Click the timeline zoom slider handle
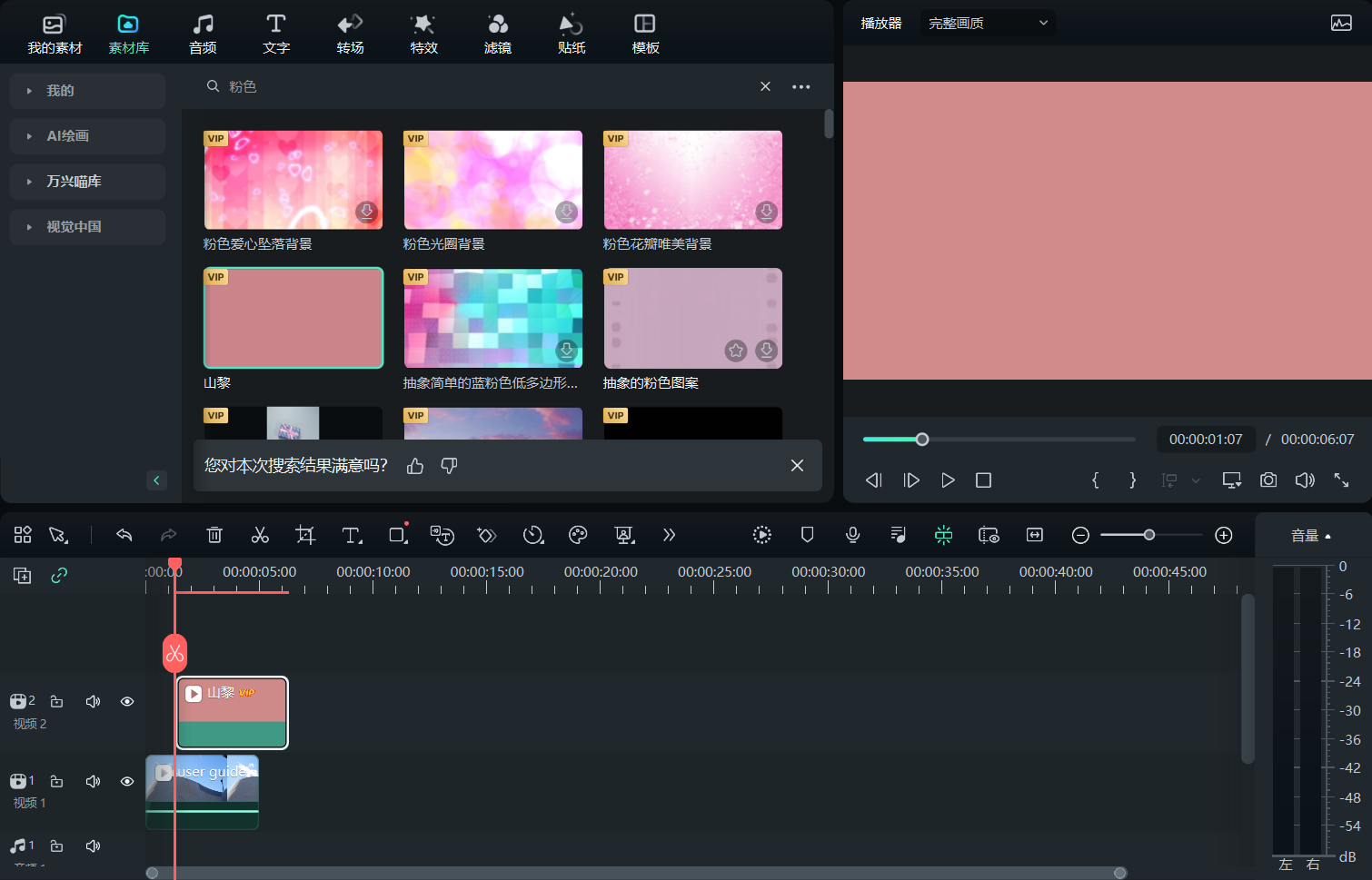1372x880 pixels. coord(1149,535)
